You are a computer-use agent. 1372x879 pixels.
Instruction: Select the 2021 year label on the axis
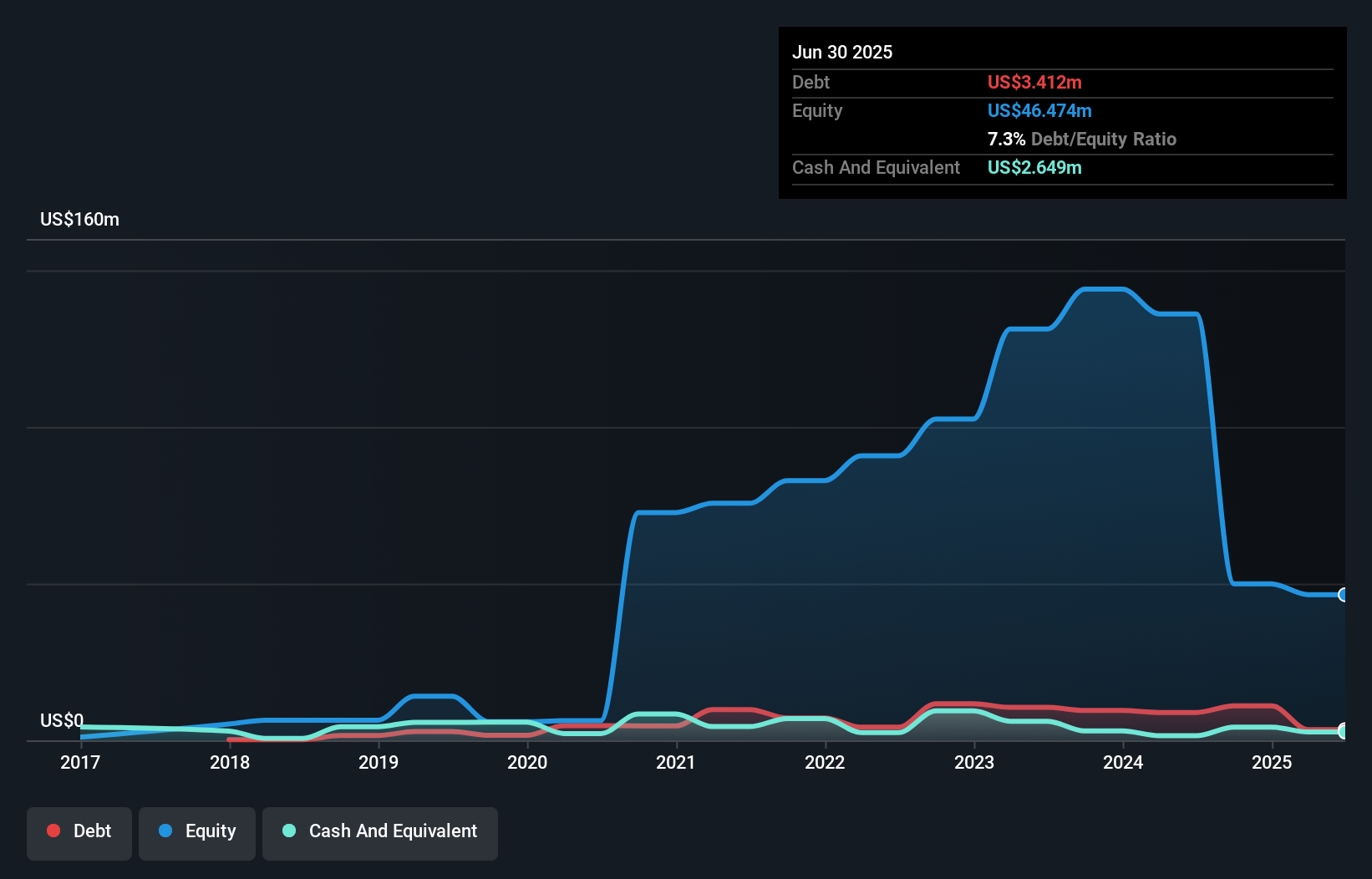[x=677, y=762]
